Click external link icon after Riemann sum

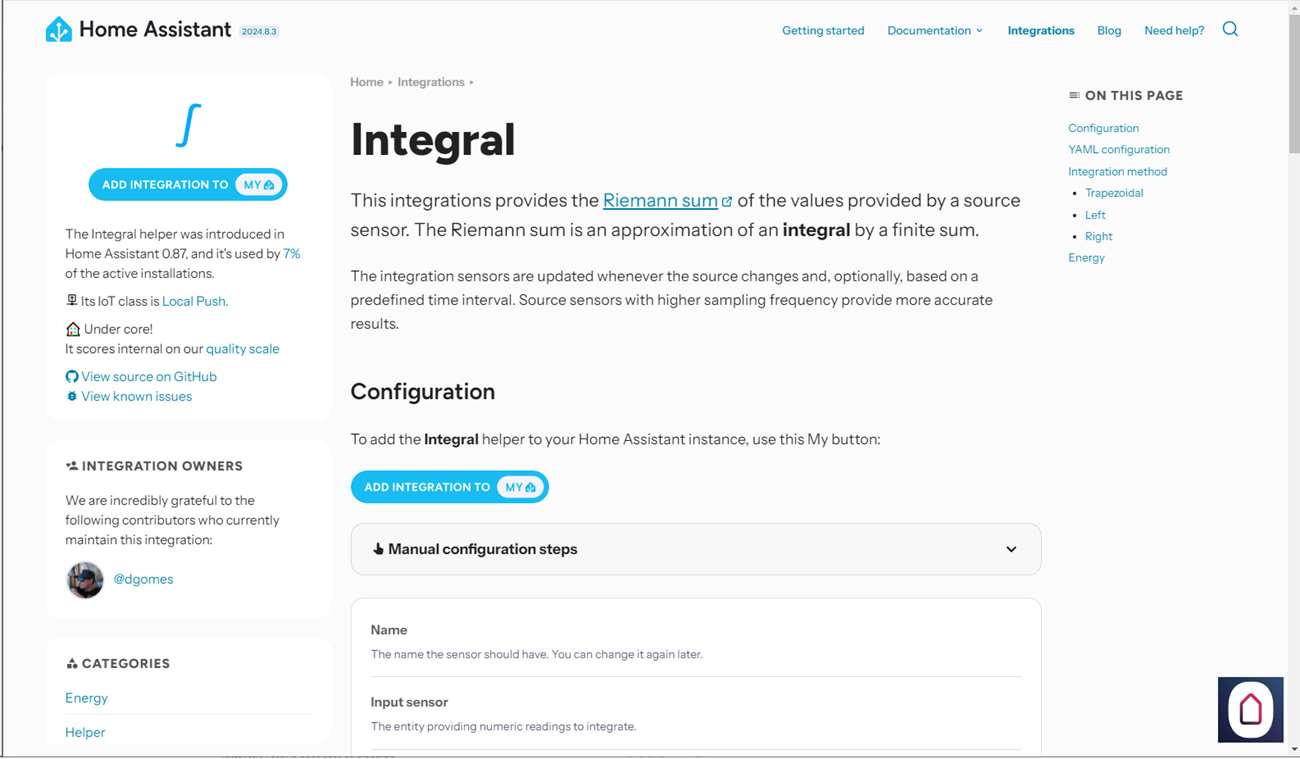point(727,201)
